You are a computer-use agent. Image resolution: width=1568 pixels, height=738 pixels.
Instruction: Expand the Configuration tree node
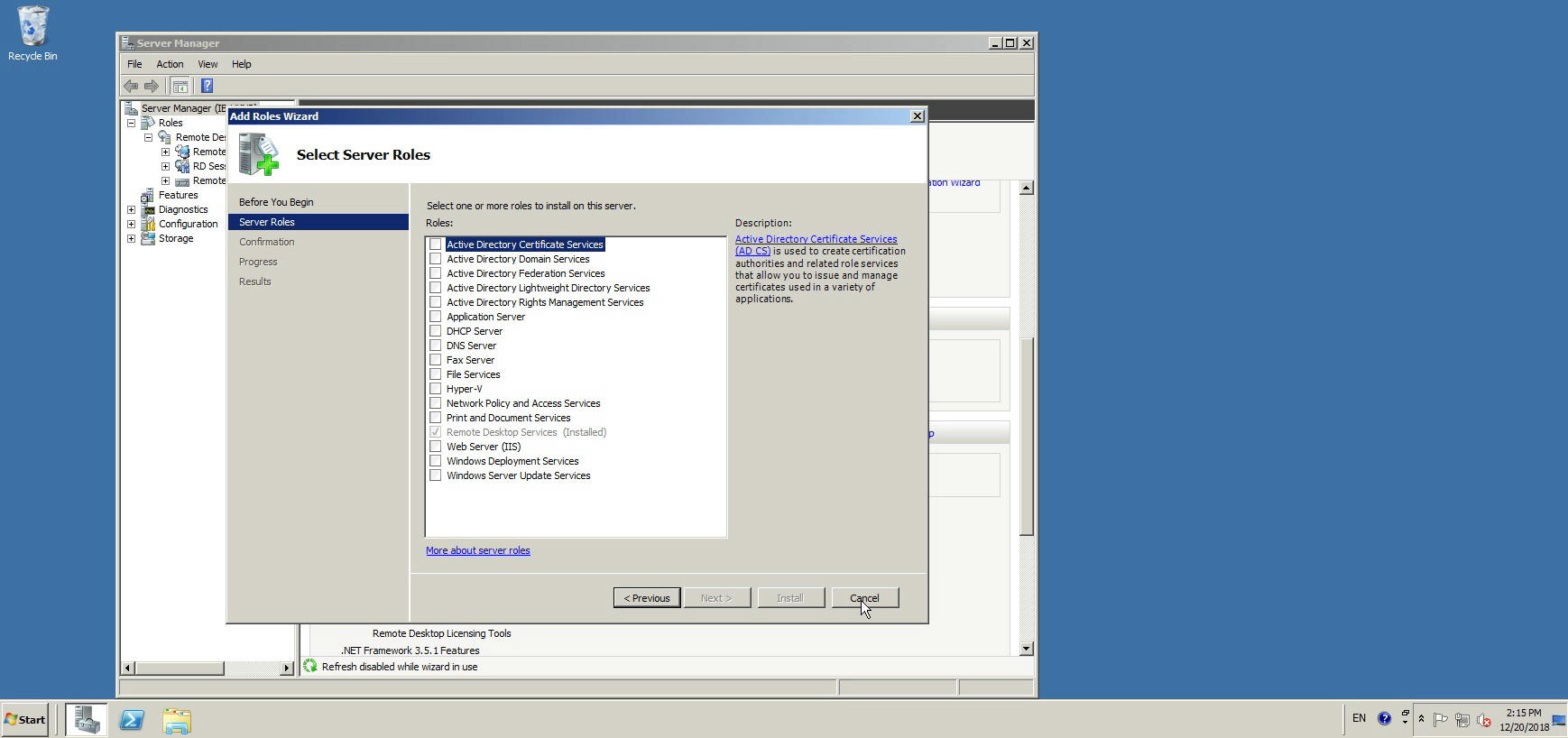132,224
